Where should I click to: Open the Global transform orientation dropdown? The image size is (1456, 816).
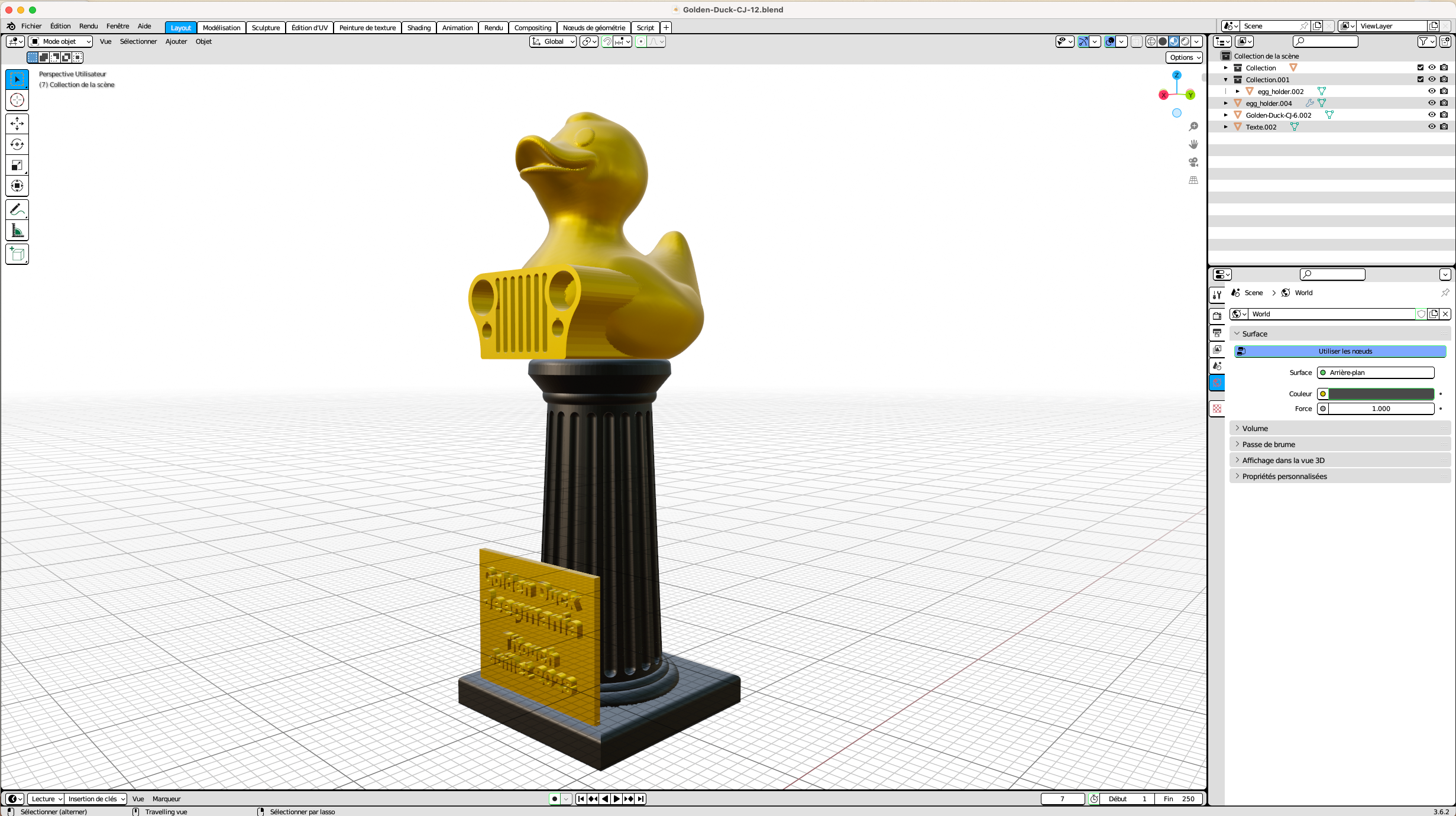[x=553, y=41]
